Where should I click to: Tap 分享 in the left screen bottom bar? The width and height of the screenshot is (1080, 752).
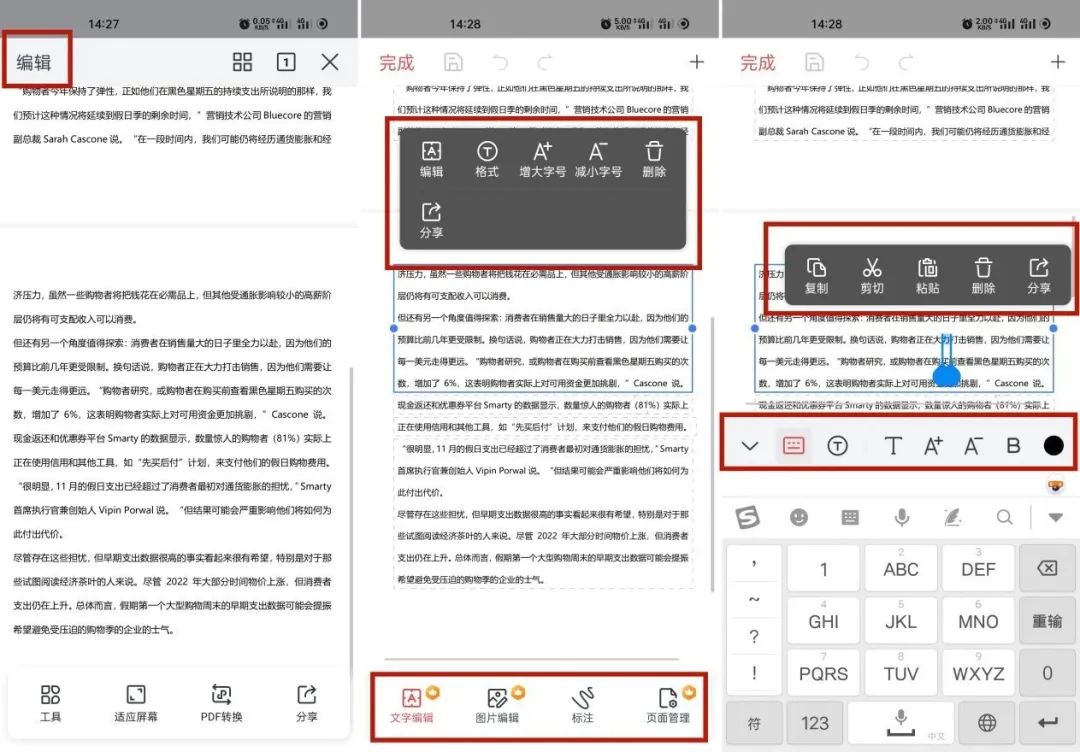click(x=307, y=703)
